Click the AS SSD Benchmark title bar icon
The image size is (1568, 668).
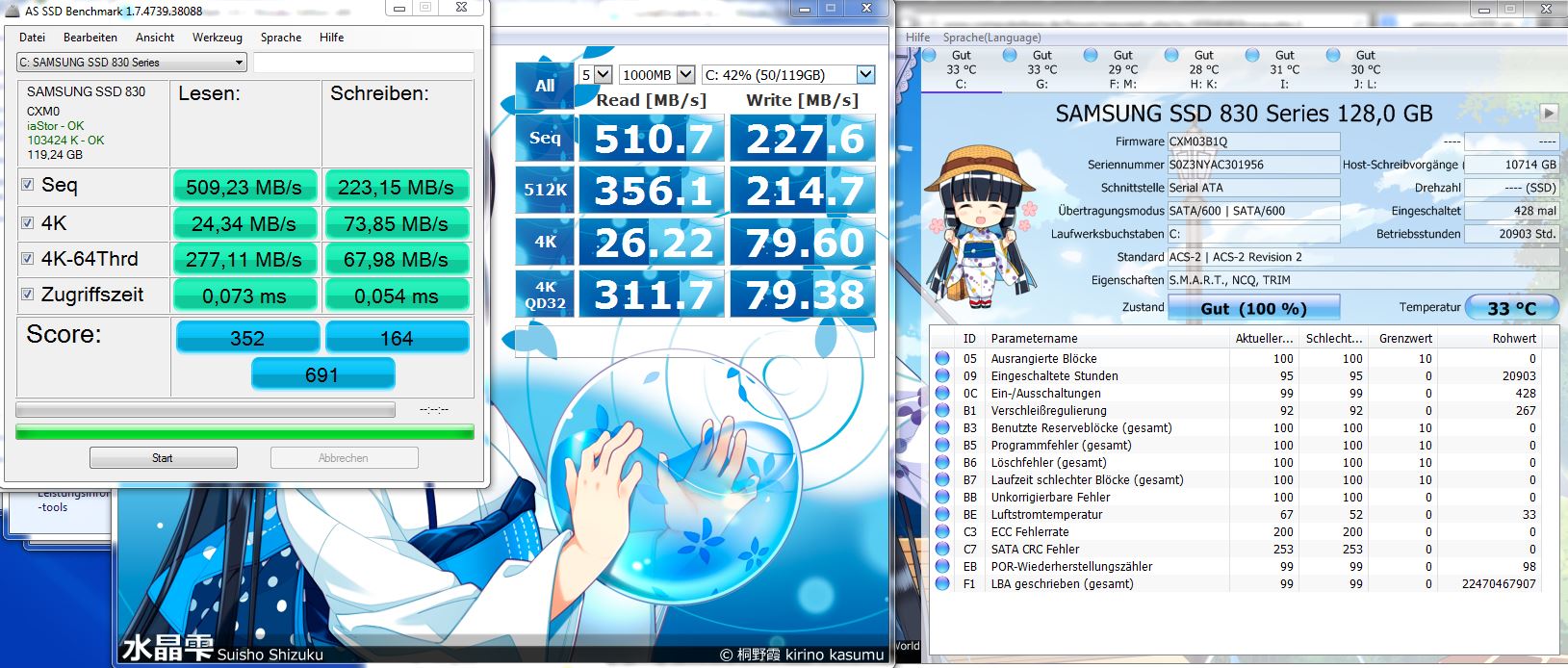point(11,10)
